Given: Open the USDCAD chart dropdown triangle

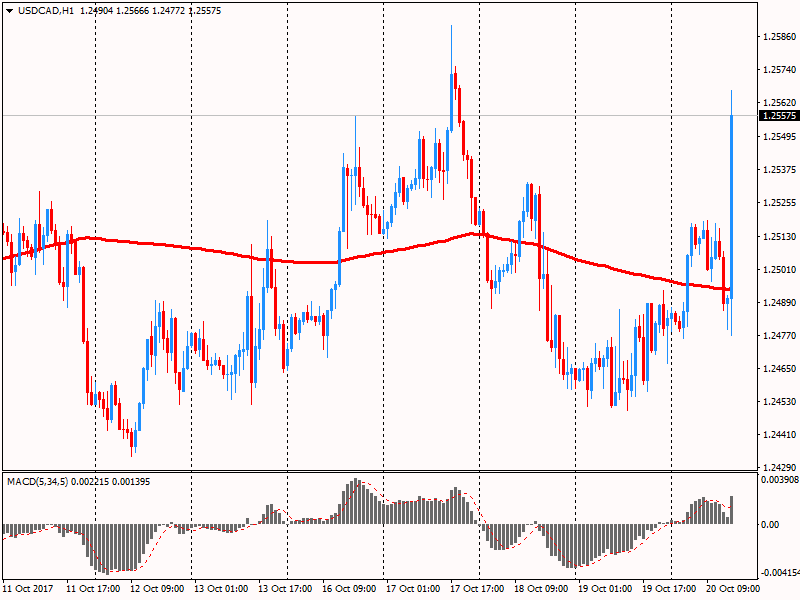Looking at the screenshot, I should (10, 11).
